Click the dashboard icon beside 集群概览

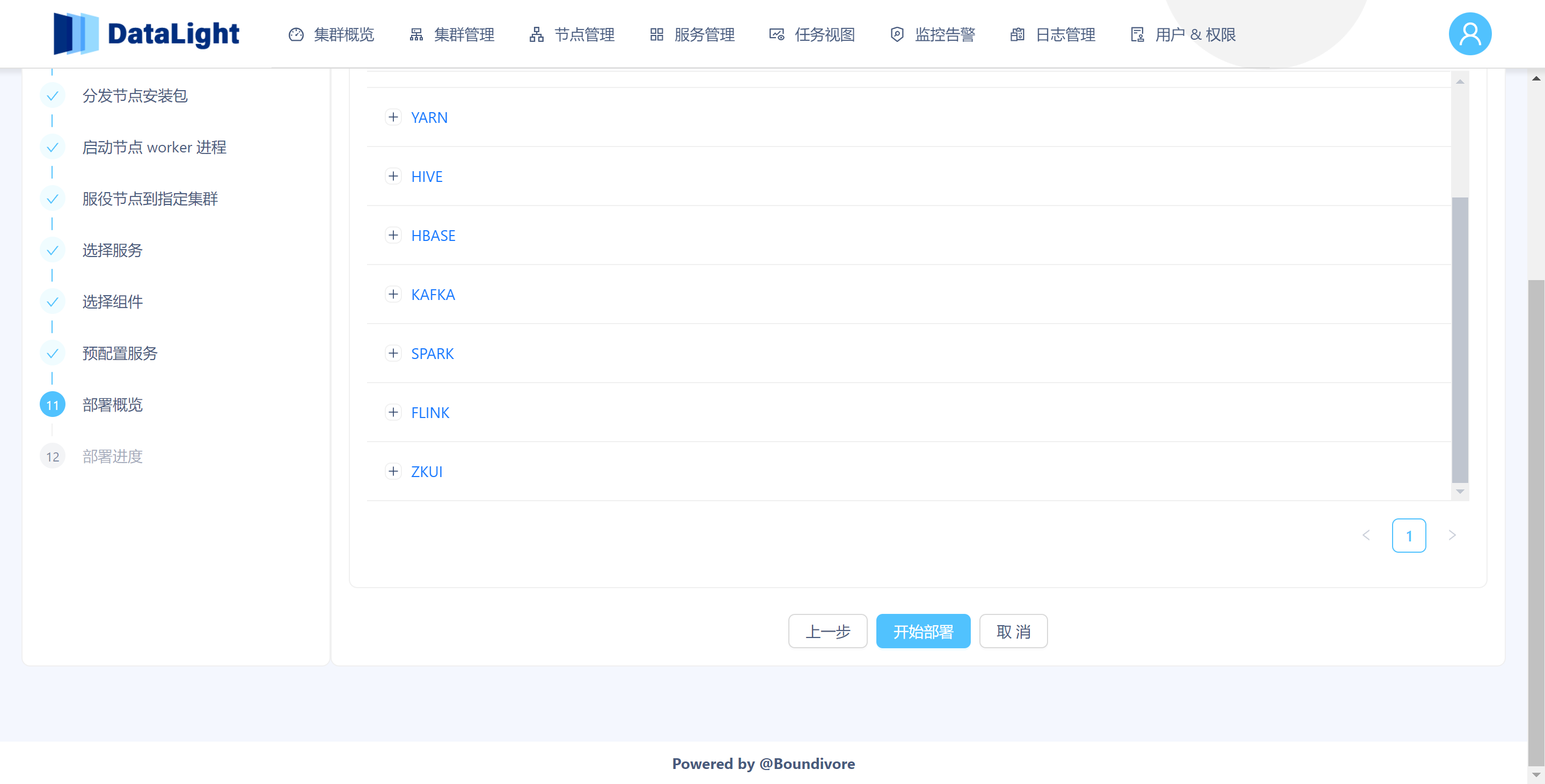coord(296,35)
